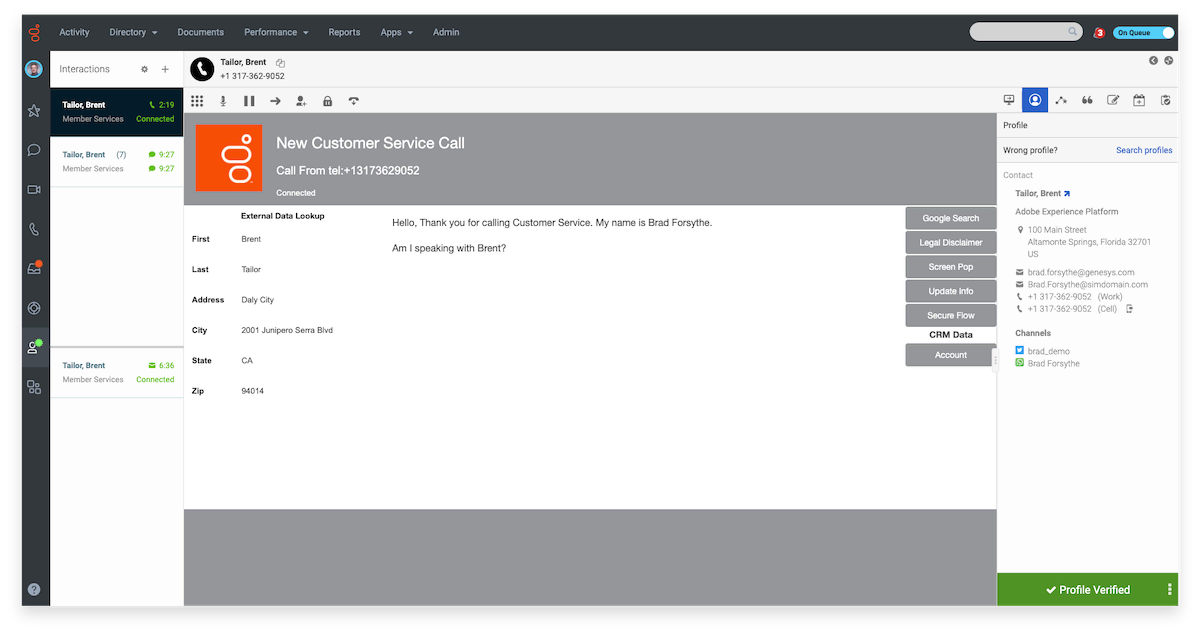Open the schedule callback calendar icon
Image resolution: width=1200 pixels, height=635 pixels.
[x=1139, y=100]
